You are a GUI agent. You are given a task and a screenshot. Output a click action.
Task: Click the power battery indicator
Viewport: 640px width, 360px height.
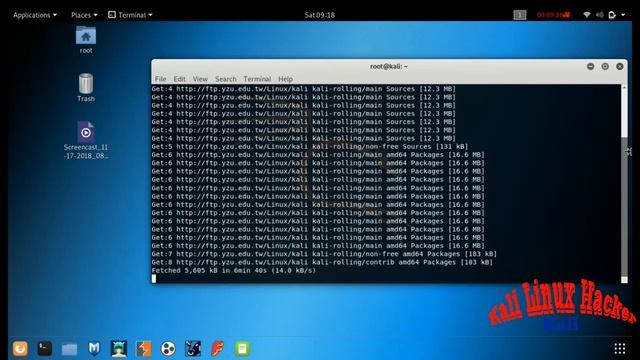[x=612, y=15]
